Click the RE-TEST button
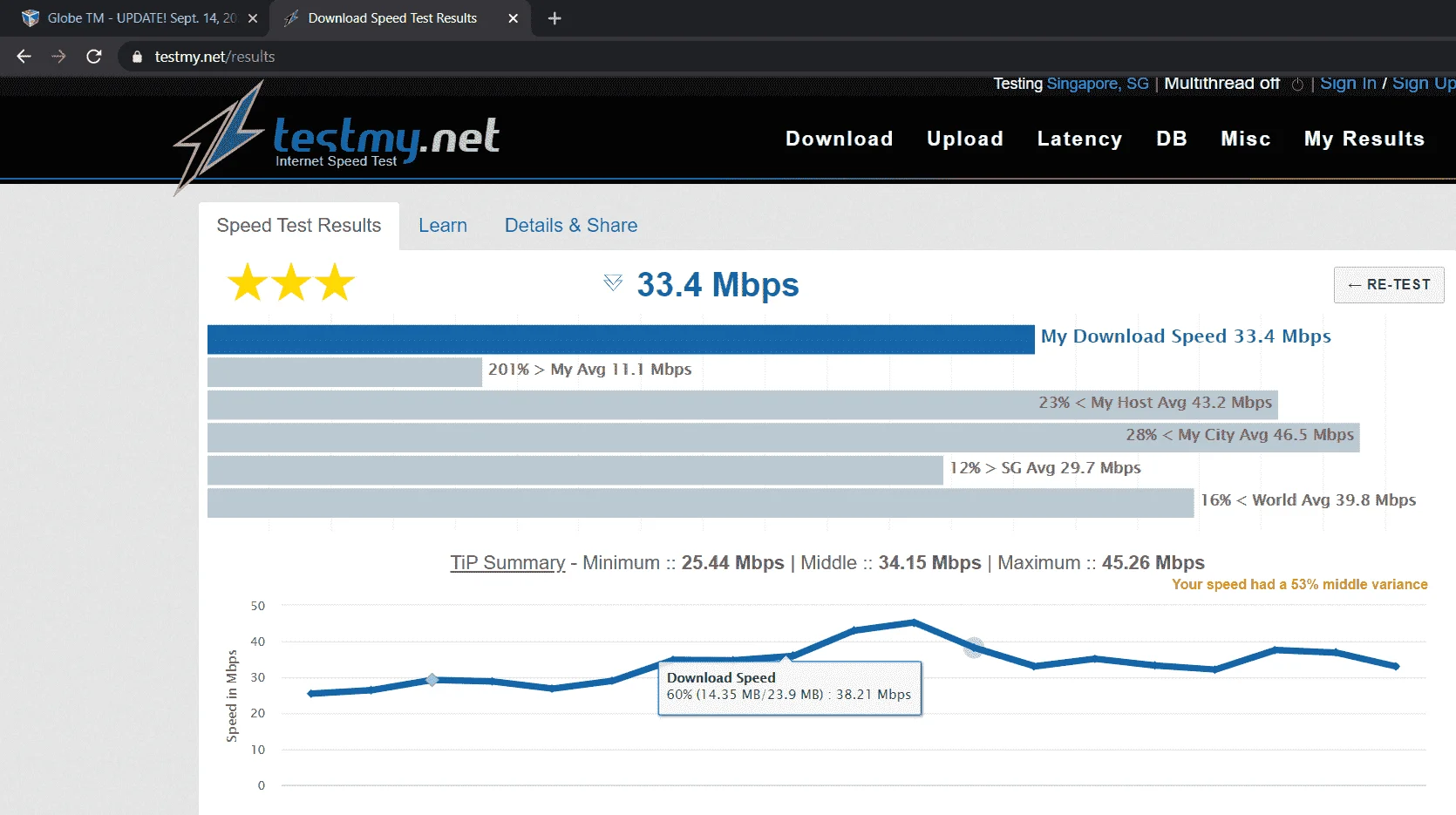The width and height of the screenshot is (1456, 815). pos(1389,285)
